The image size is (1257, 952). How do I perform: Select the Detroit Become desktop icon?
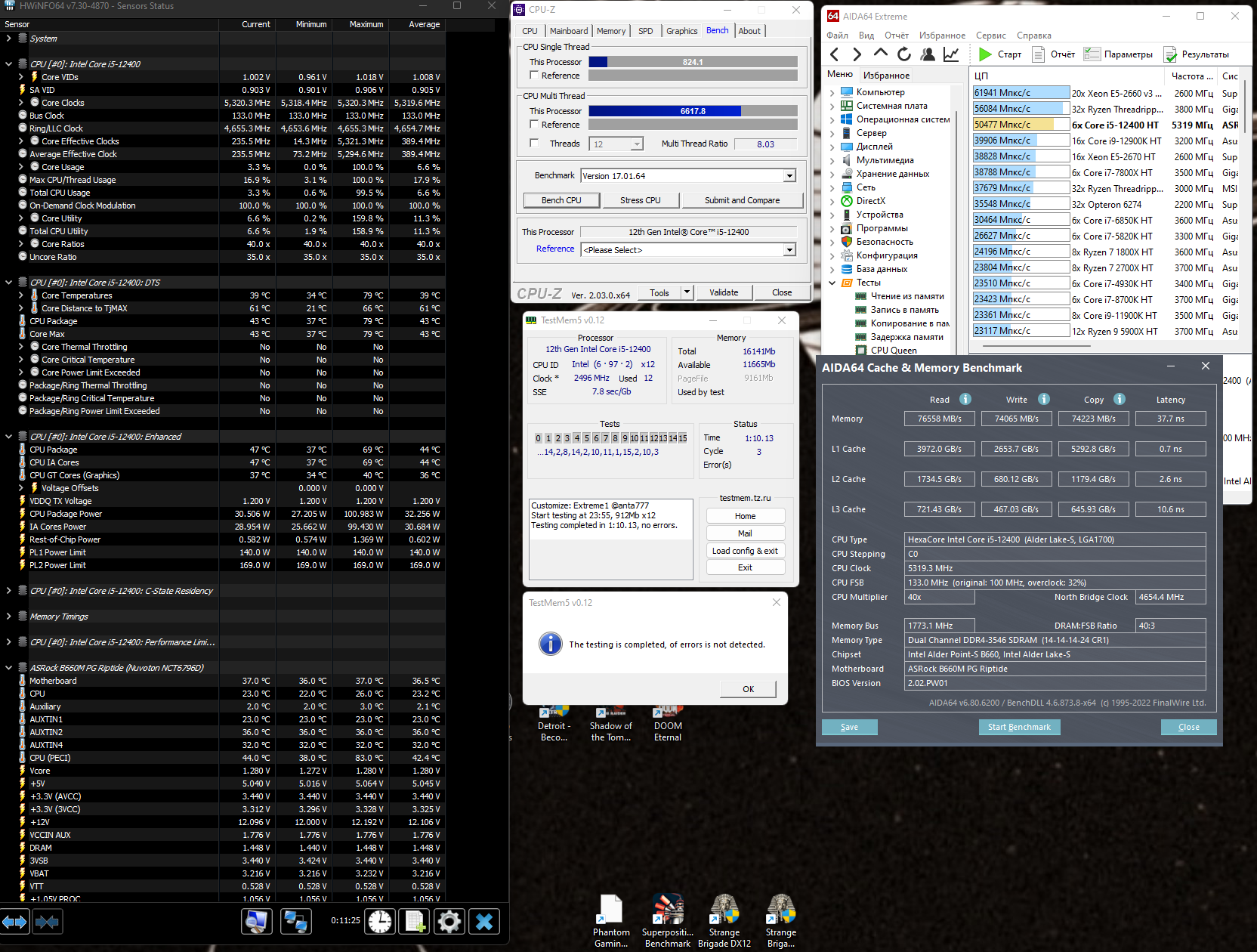point(554,725)
